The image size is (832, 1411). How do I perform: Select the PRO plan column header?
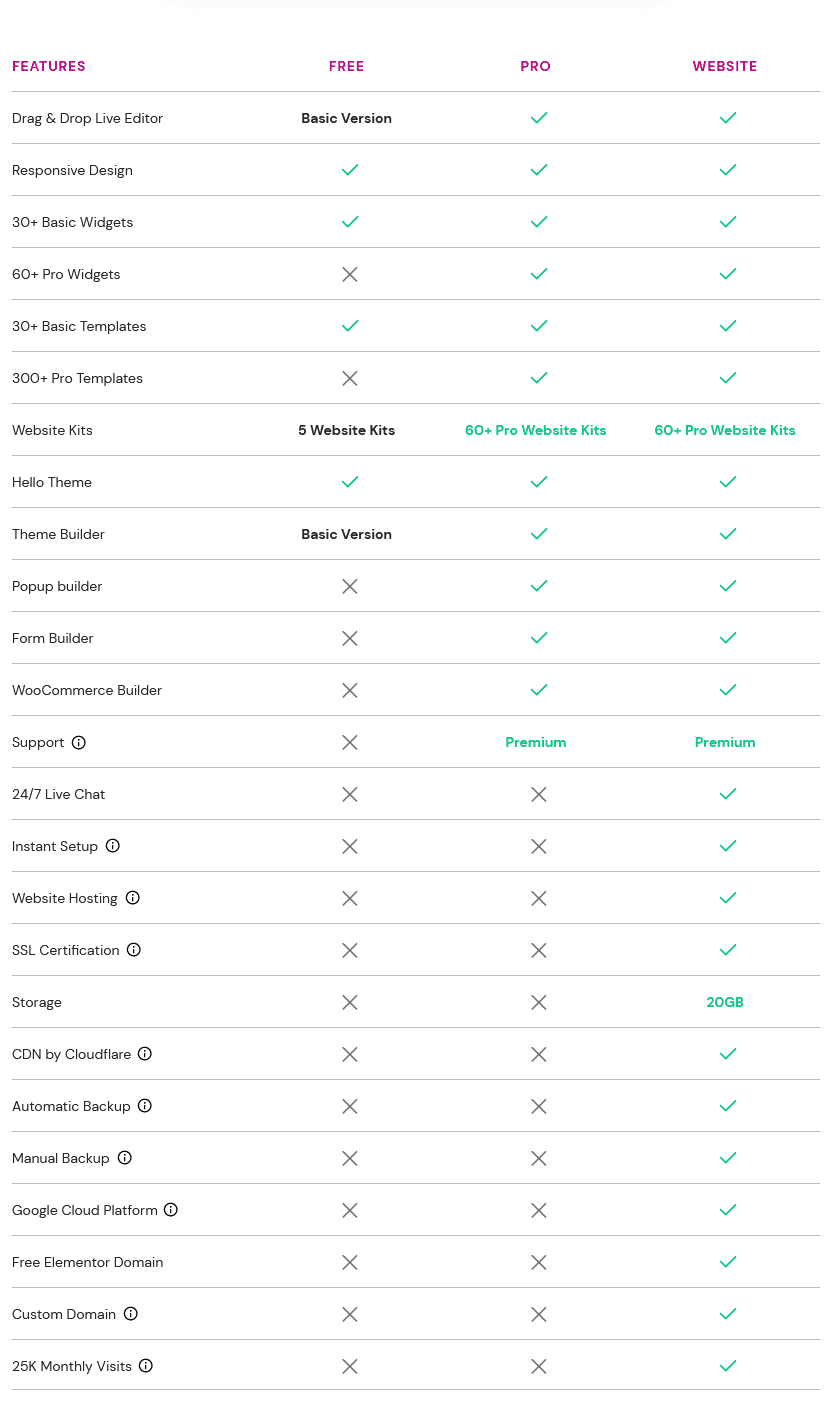tap(536, 66)
